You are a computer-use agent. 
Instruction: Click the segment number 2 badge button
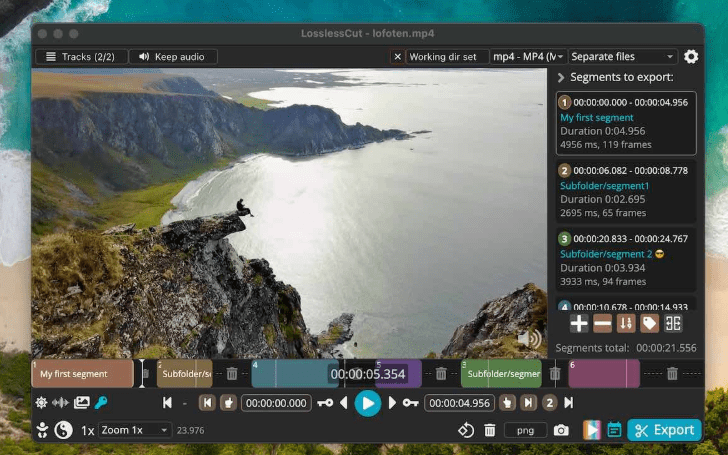[550, 403]
